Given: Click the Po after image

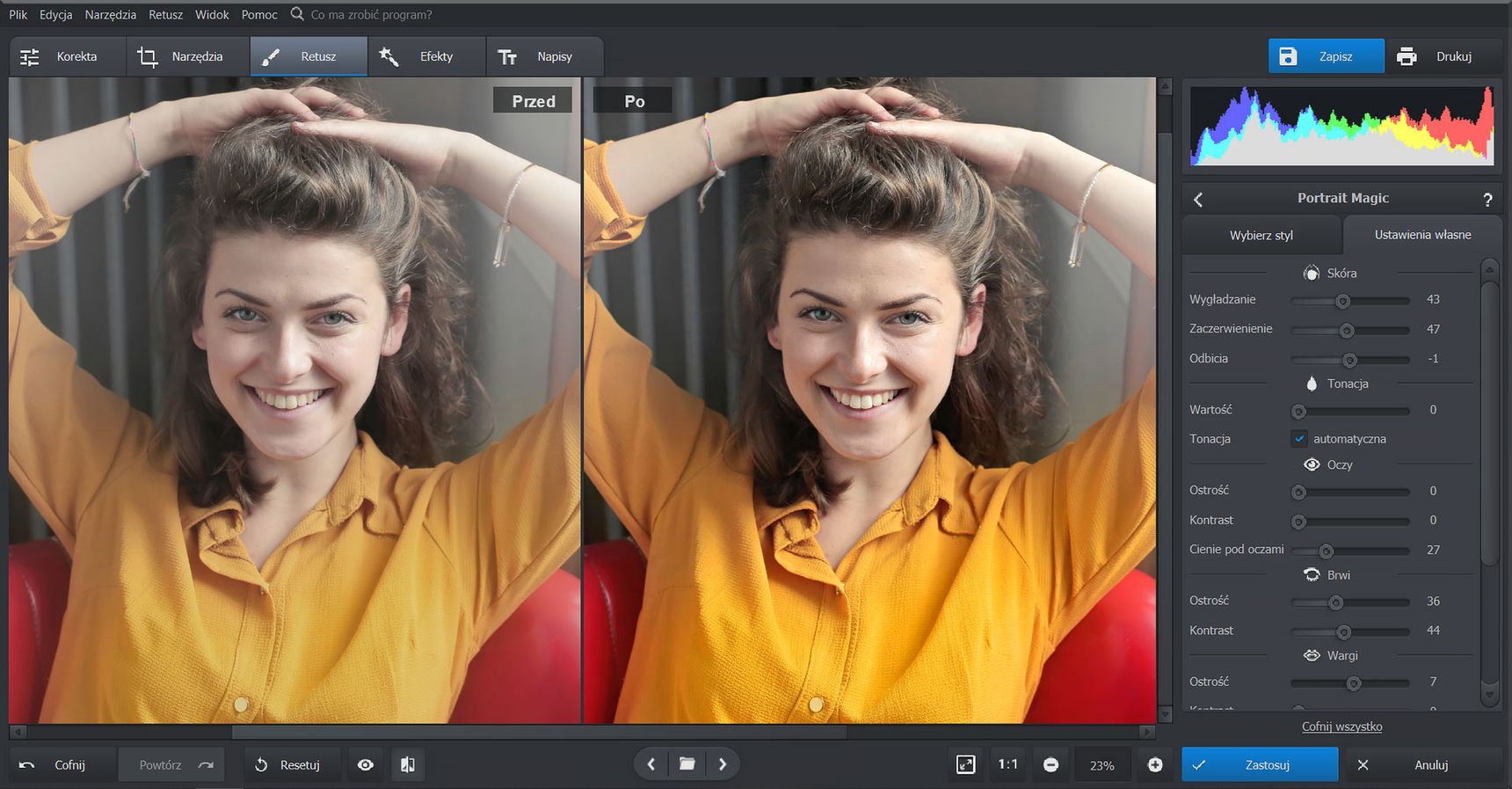Looking at the screenshot, I should click(869, 400).
